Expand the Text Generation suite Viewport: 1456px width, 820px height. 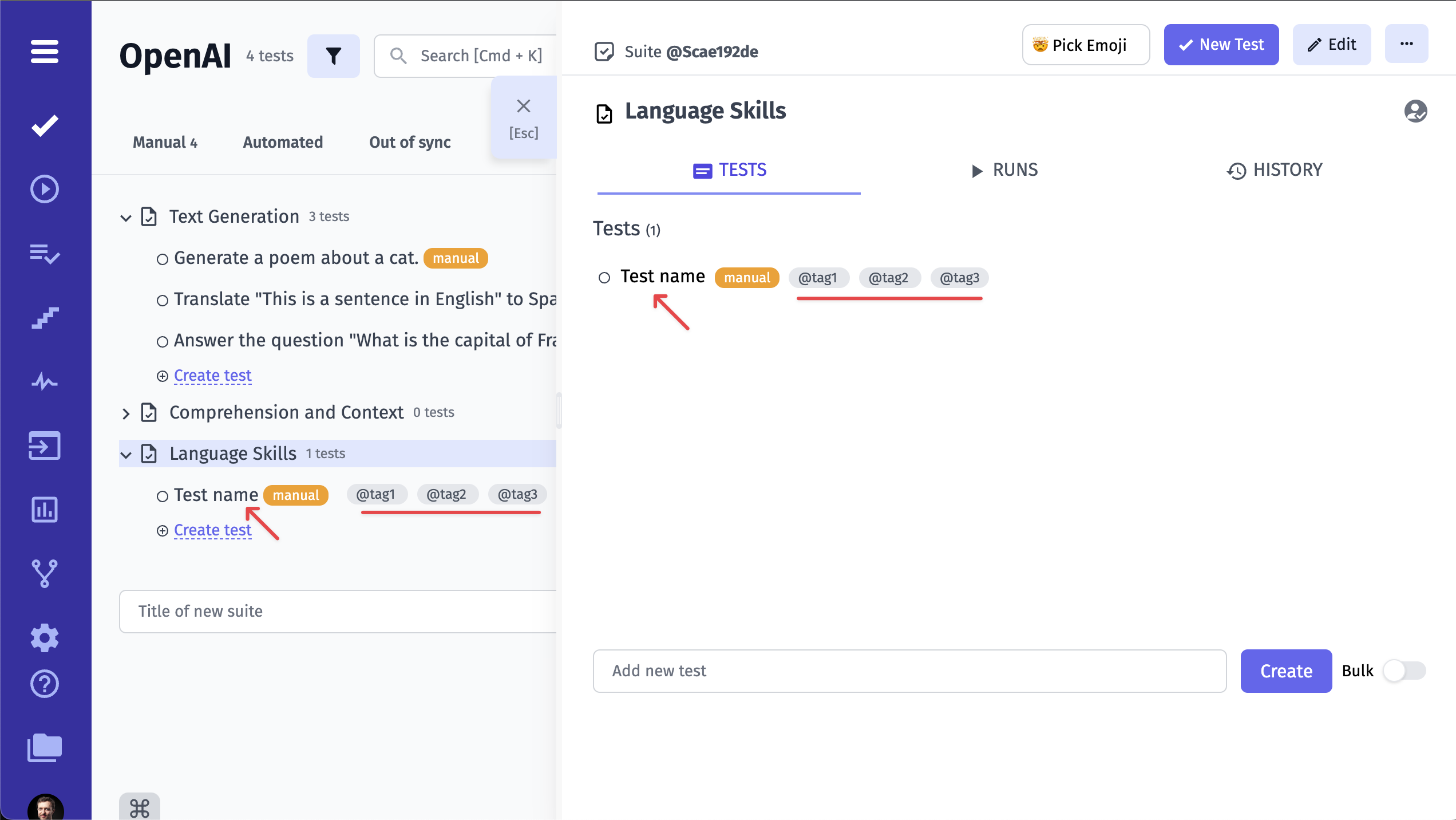pyautogui.click(x=125, y=216)
